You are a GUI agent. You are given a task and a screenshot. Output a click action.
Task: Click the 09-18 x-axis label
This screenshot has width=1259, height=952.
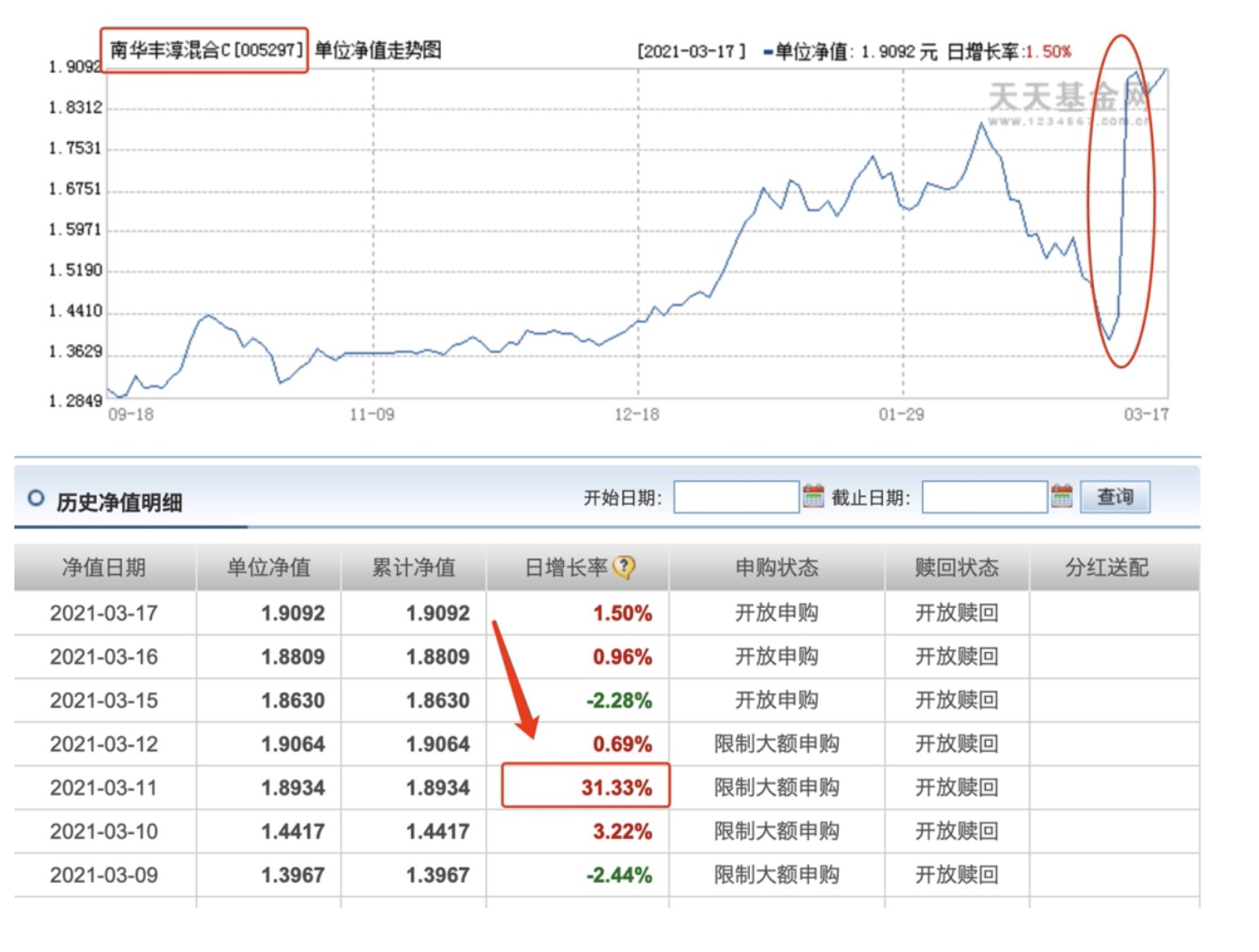click(x=130, y=414)
